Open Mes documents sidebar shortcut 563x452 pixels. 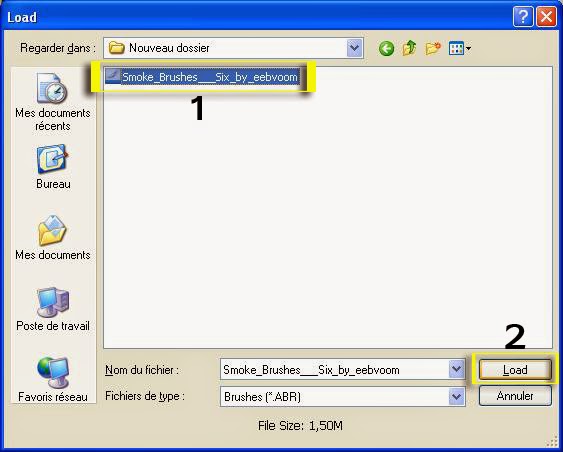pyautogui.click(x=53, y=238)
